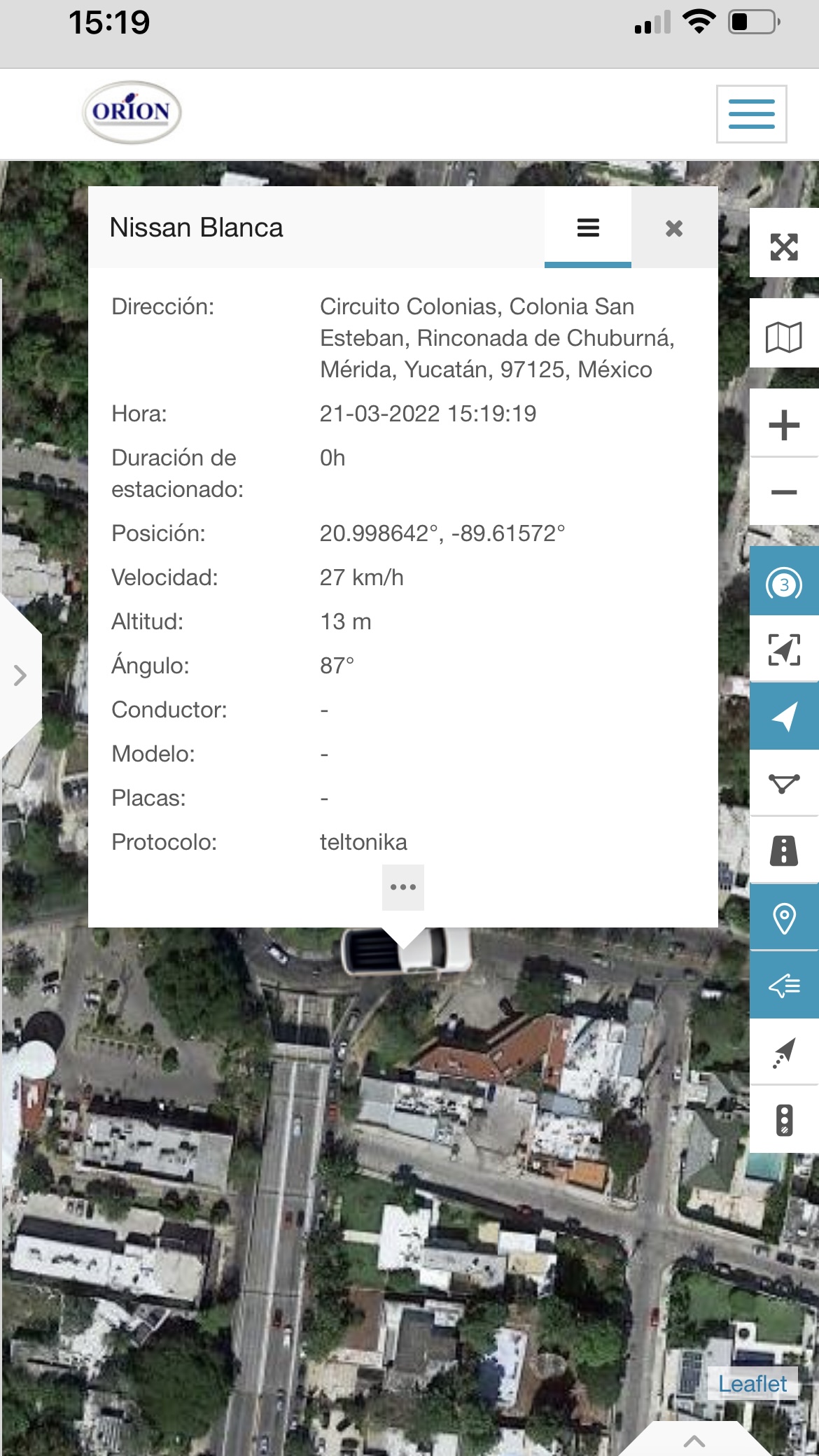Click the protocol value teltonika

click(x=363, y=842)
